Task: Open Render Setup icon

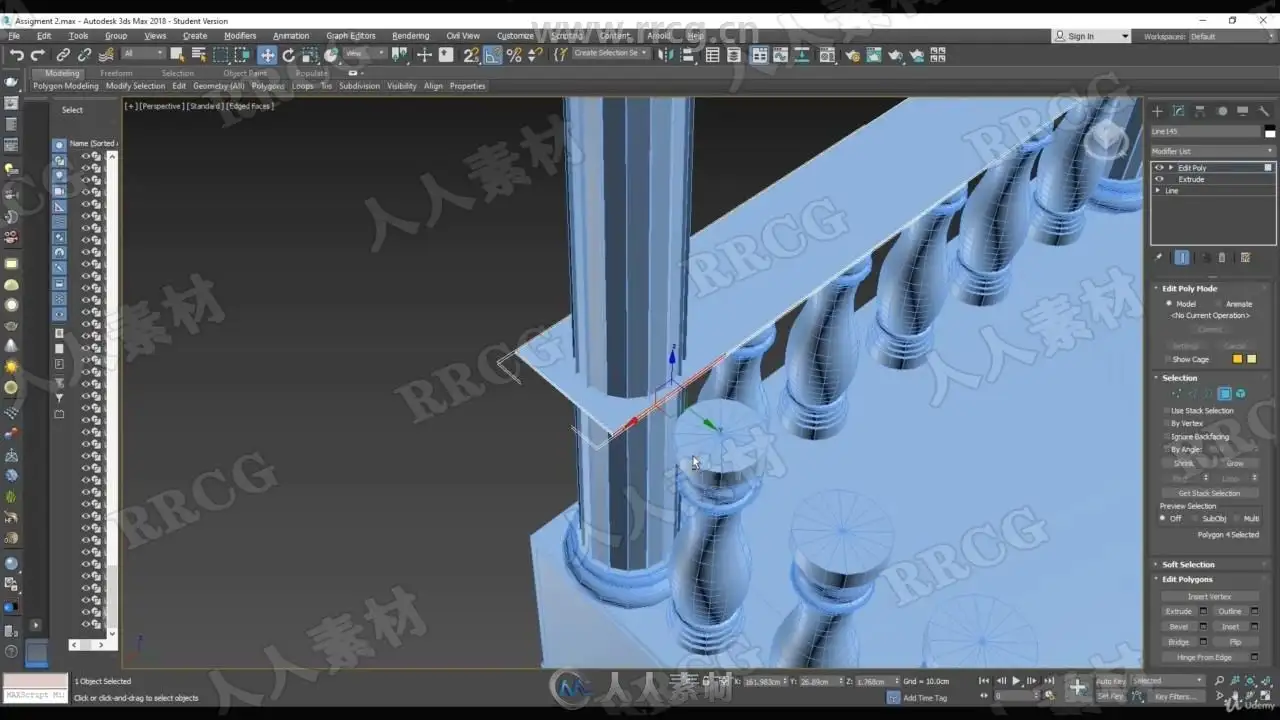Action: coord(852,55)
